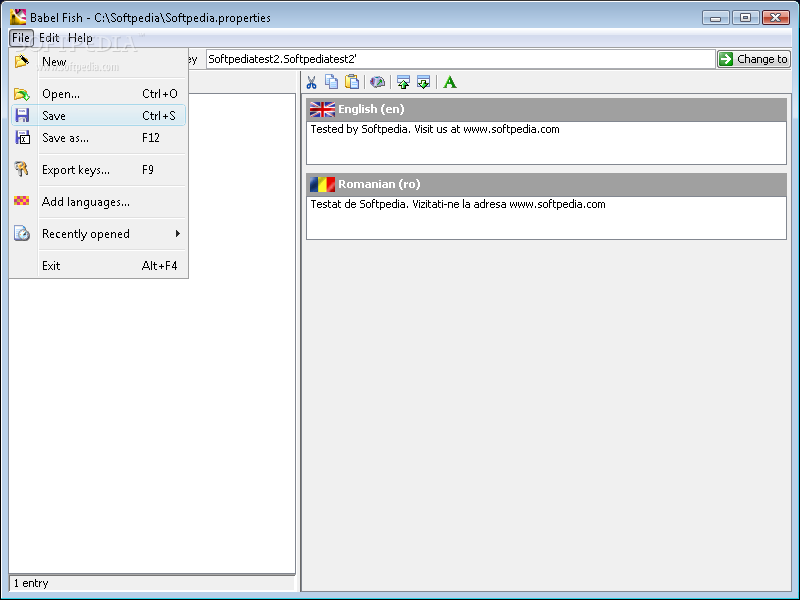Click the translate globe toolbar icon
This screenshot has height=600, width=800.
point(378,82)
